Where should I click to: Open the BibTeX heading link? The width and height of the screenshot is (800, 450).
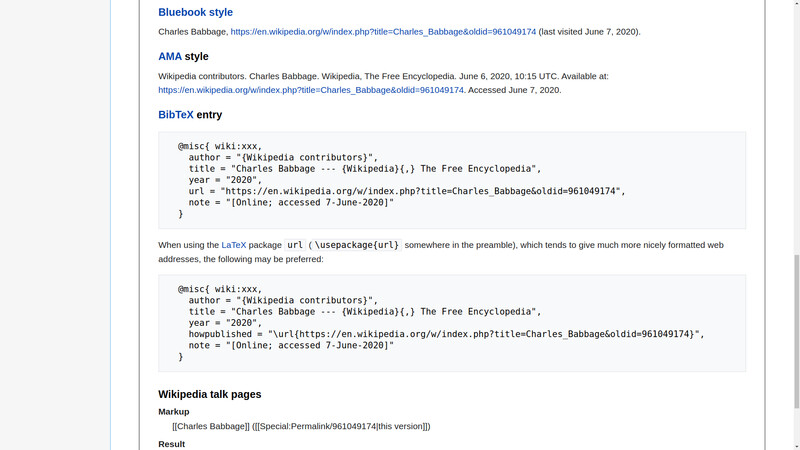(175, 115)
